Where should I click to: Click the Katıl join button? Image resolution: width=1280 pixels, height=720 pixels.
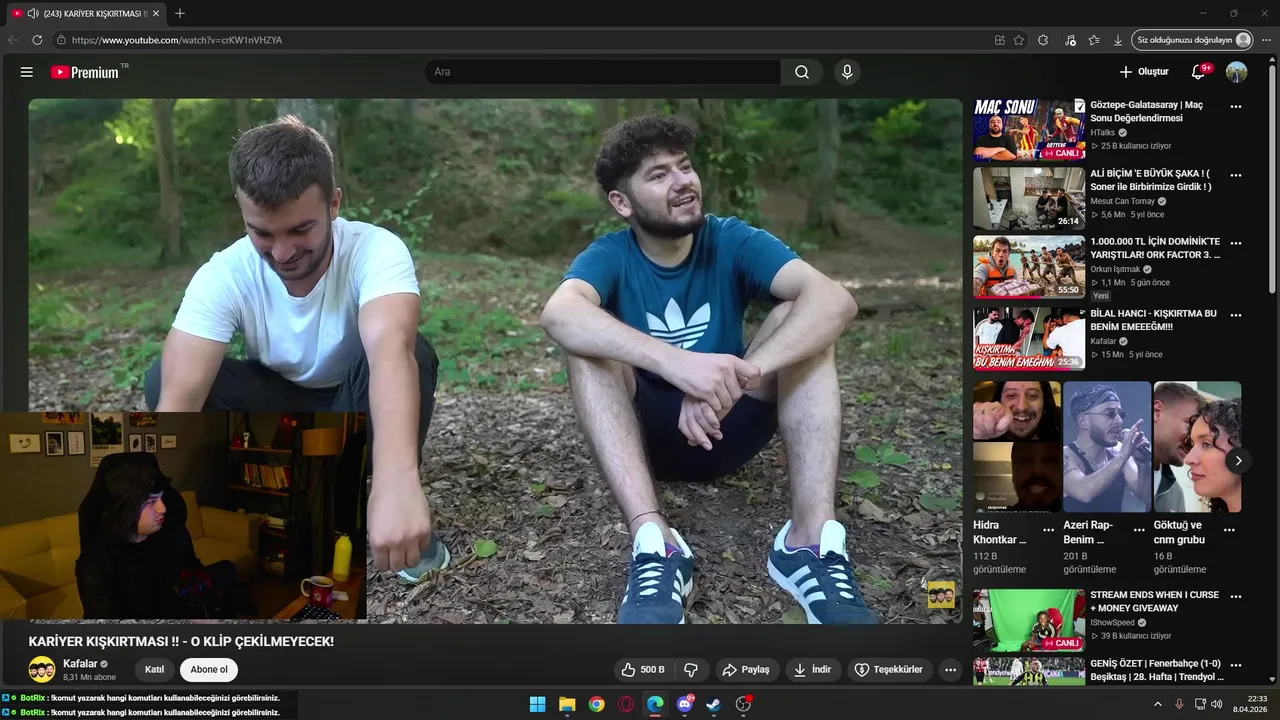tap(154, 670)
